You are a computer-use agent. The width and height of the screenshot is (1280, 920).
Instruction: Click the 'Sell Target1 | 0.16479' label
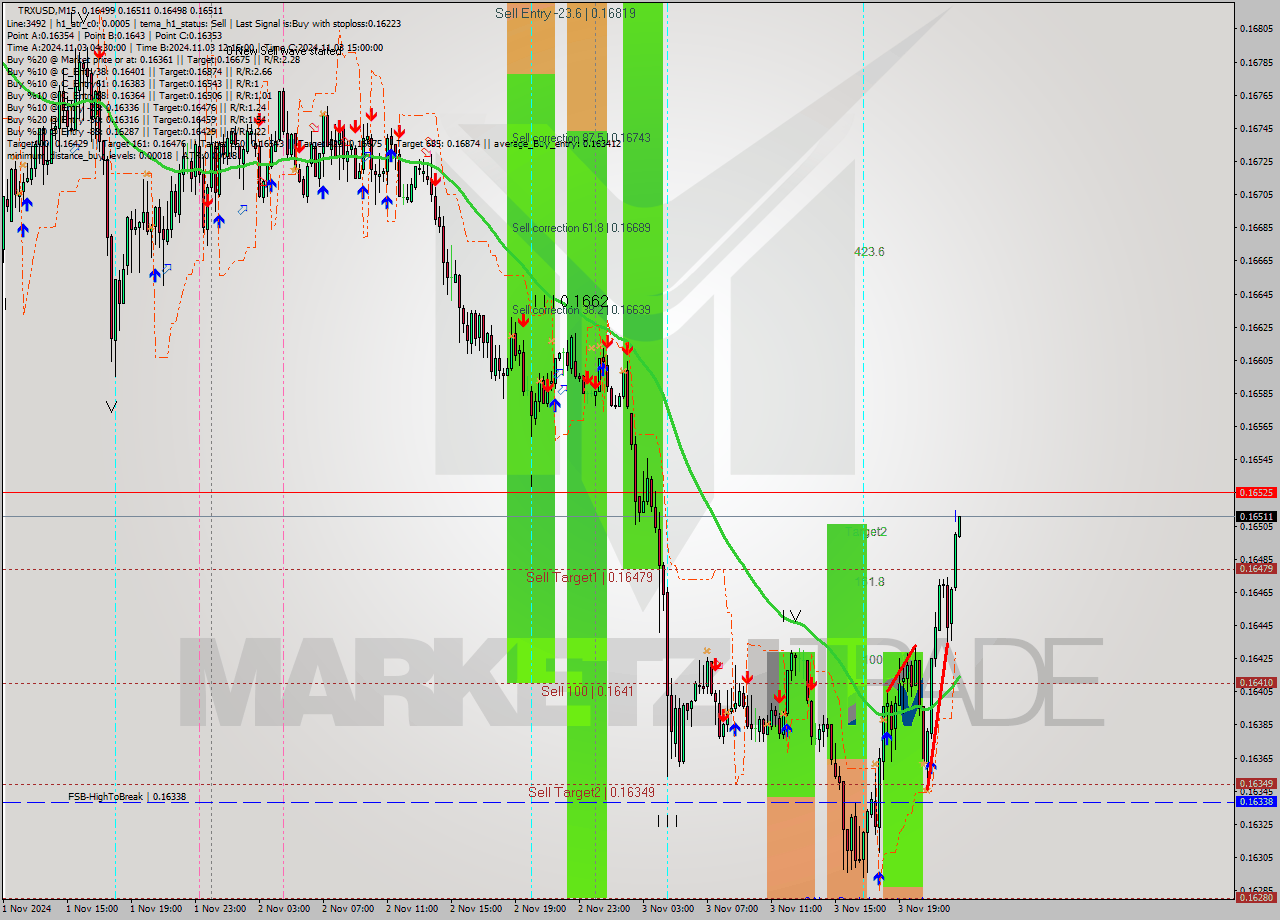click(589, 577)
